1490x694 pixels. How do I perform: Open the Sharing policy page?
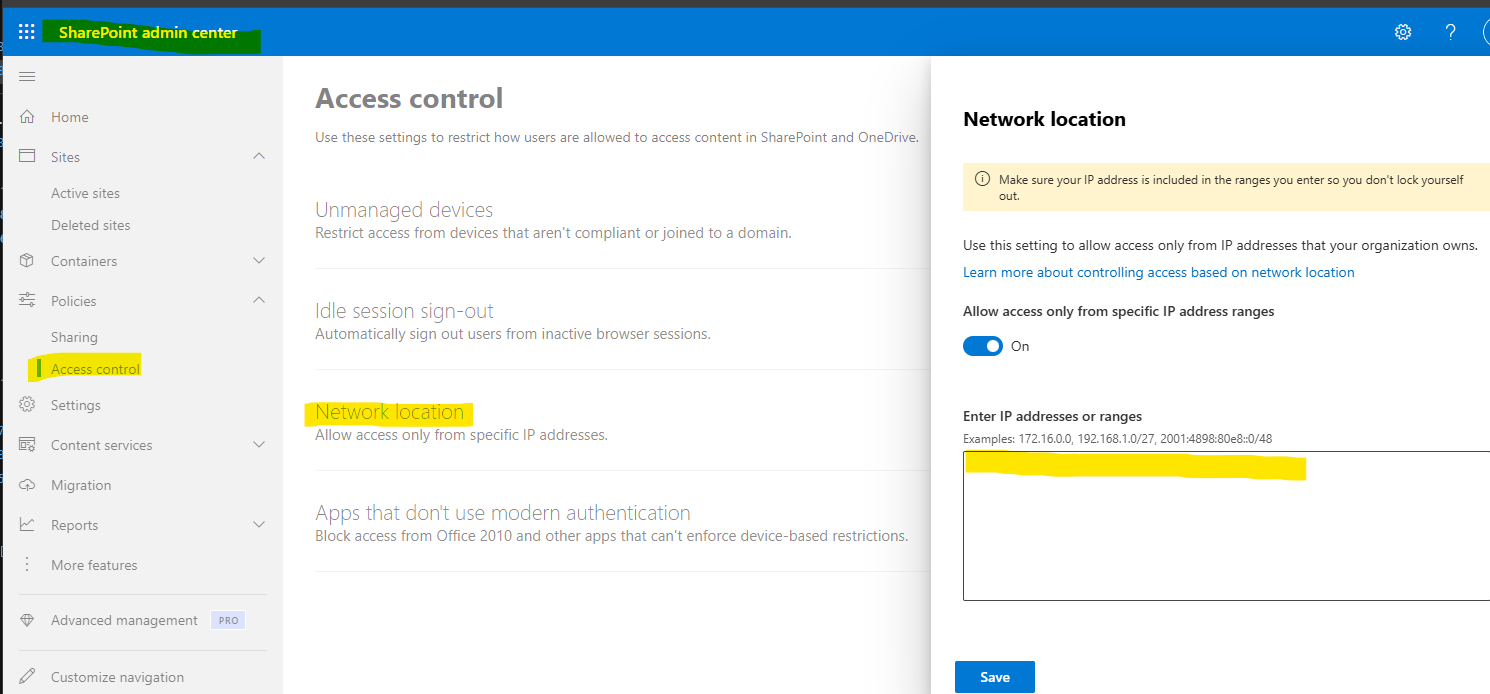pyautogui.click(x=74, y=337)
